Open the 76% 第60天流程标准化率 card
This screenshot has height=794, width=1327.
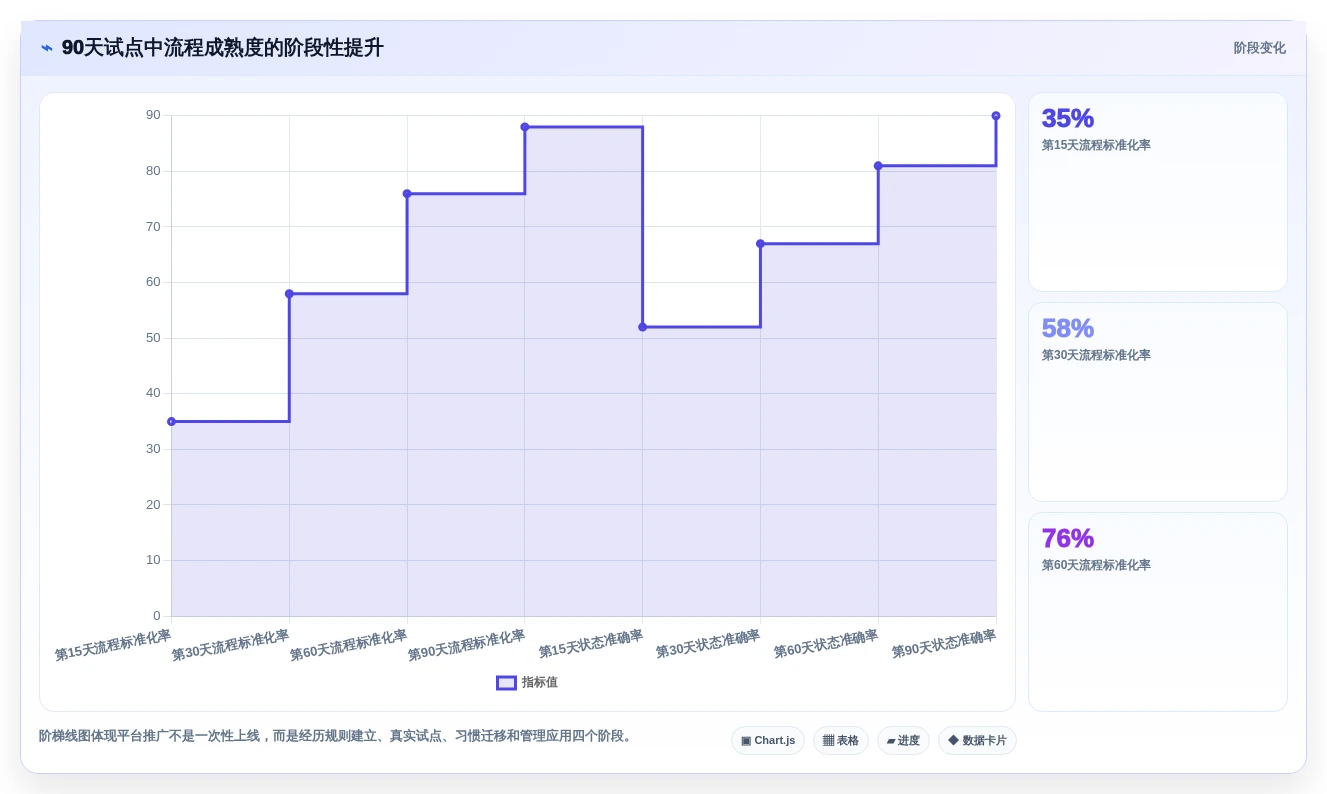pos(1158,612)
